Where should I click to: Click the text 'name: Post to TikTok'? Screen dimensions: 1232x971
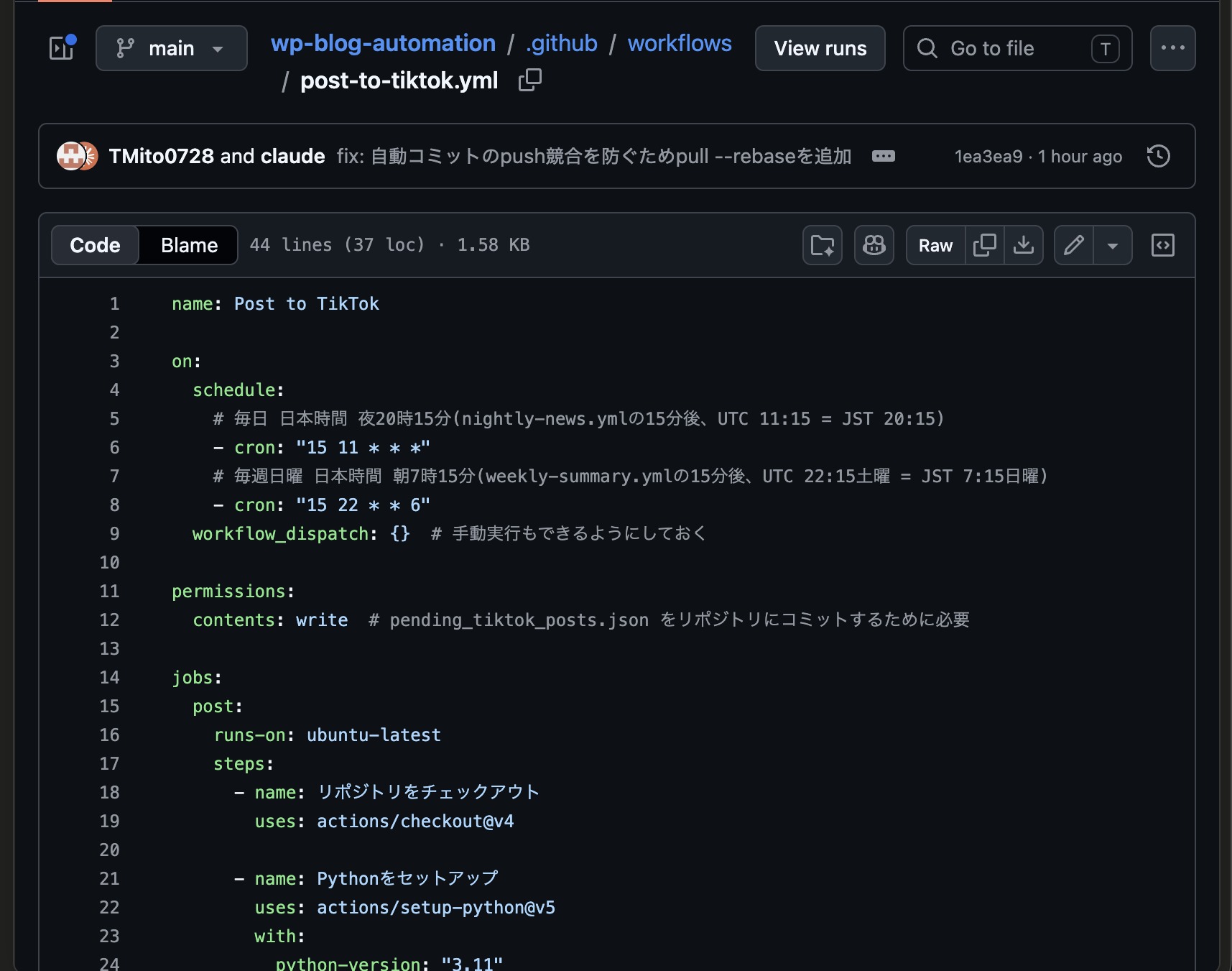275,303
